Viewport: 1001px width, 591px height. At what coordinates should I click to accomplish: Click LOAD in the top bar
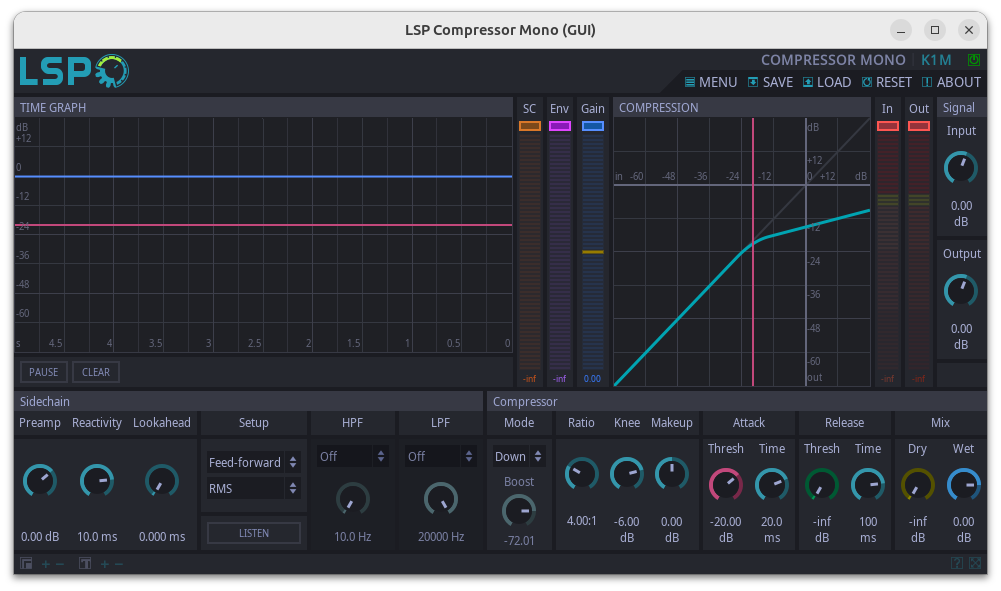[x=827, y=82]
